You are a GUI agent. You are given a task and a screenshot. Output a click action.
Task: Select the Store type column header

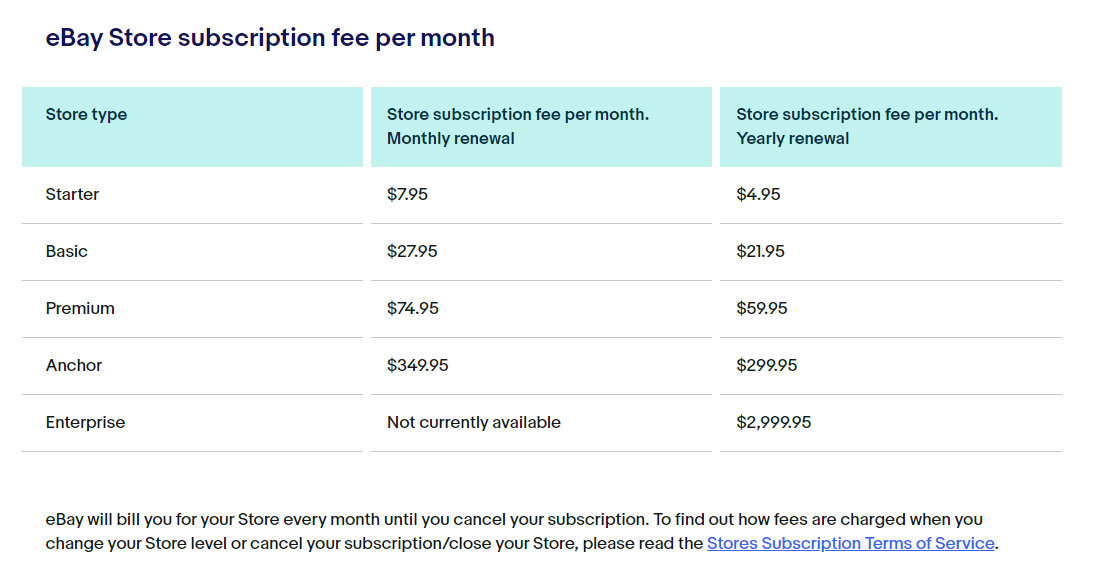point(192,127)
